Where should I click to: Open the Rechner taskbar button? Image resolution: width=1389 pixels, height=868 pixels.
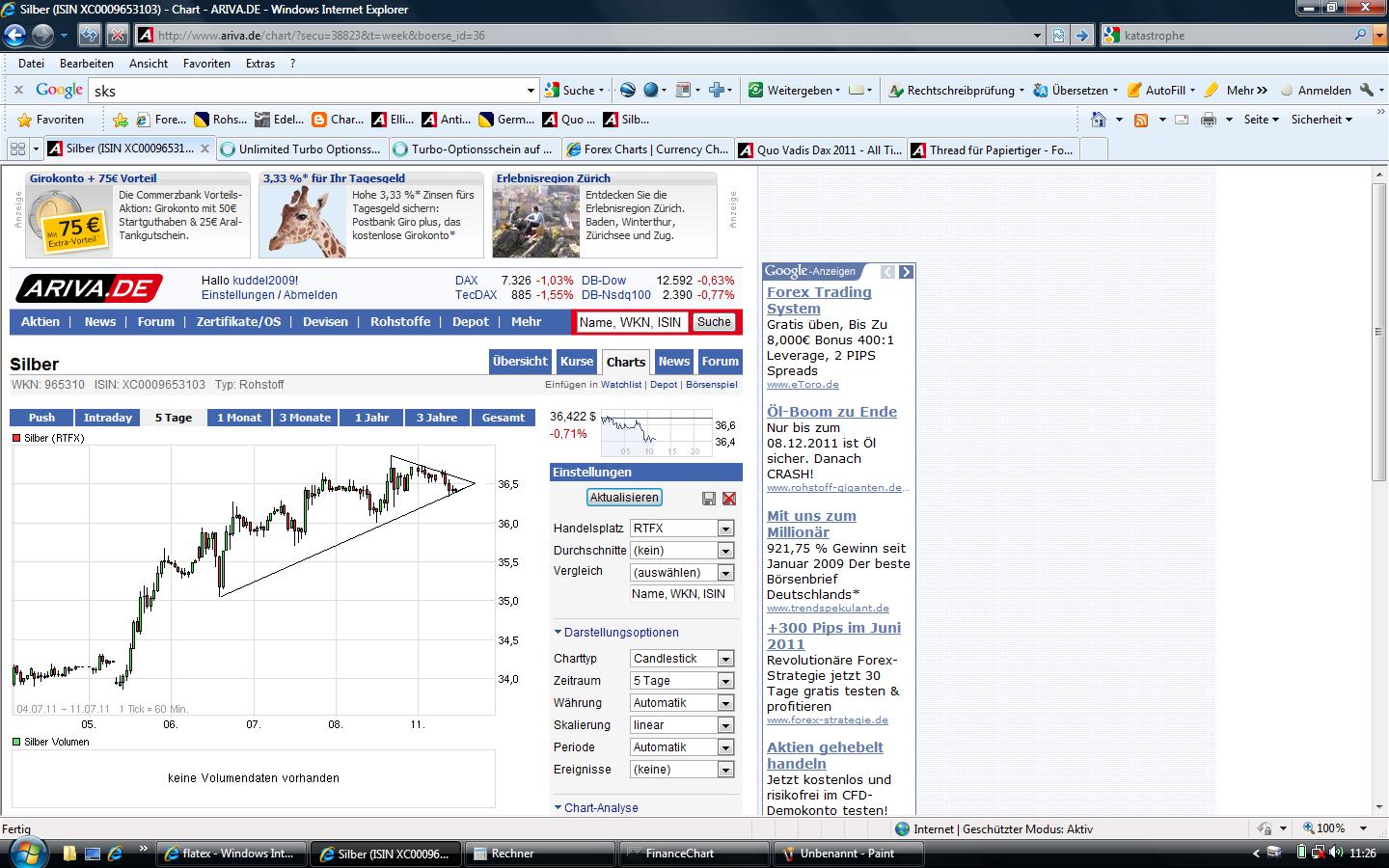coord(539,854)
